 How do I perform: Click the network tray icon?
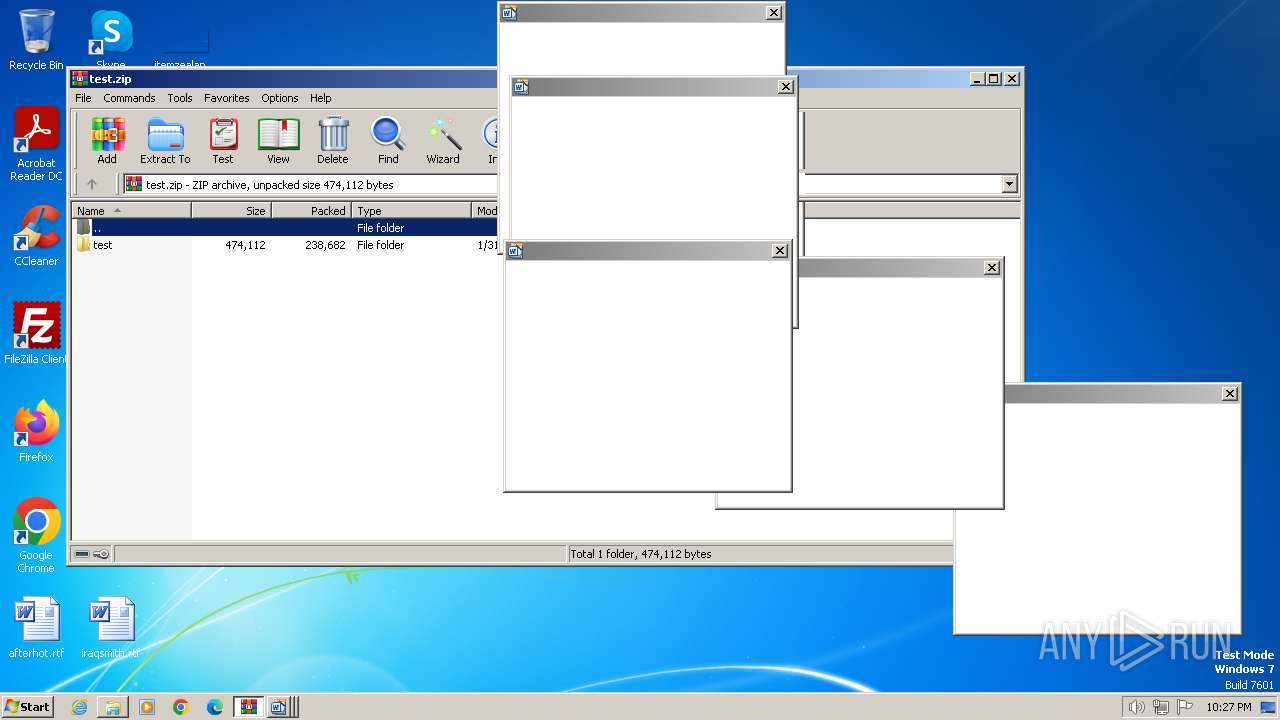click(x=1161, y=707)
